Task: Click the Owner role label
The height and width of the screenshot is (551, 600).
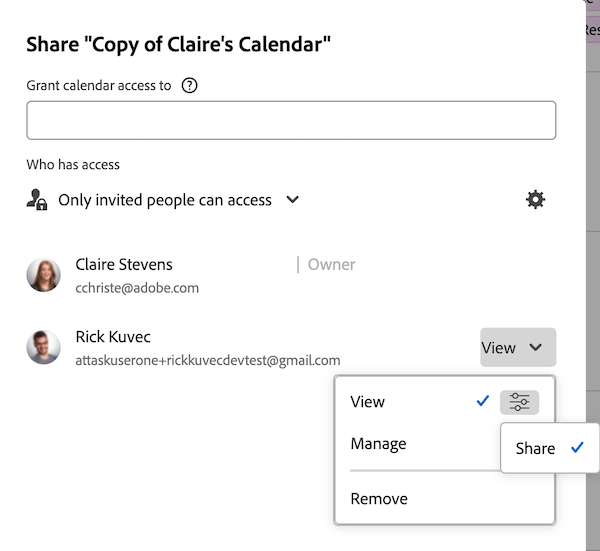Action: 331,265
